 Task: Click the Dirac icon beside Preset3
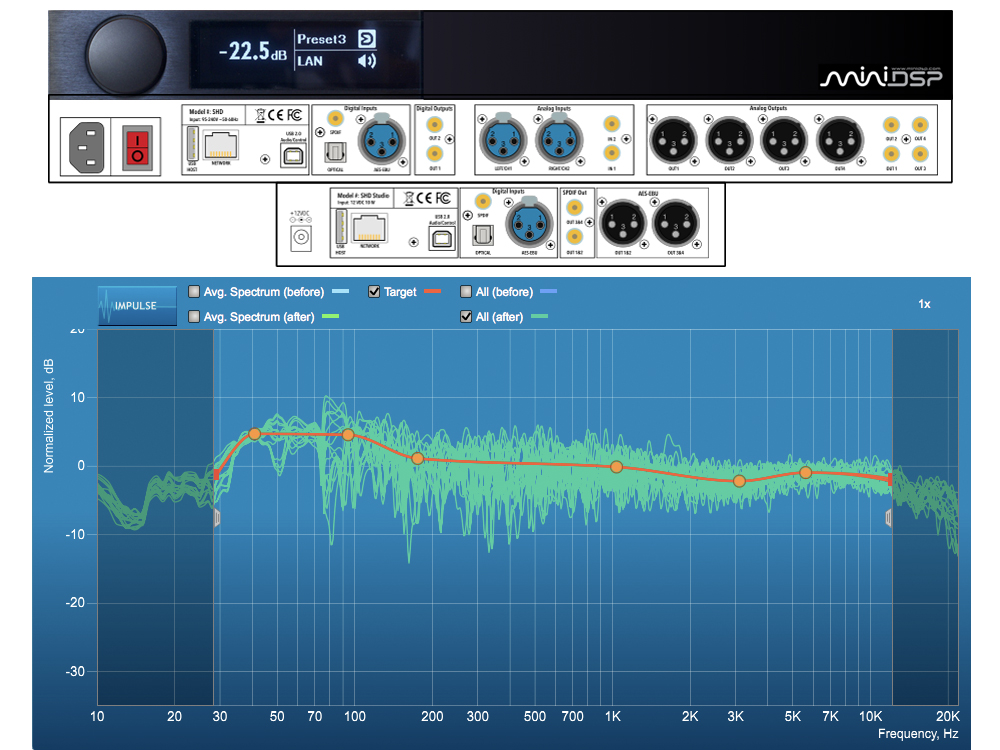[367, 39]
